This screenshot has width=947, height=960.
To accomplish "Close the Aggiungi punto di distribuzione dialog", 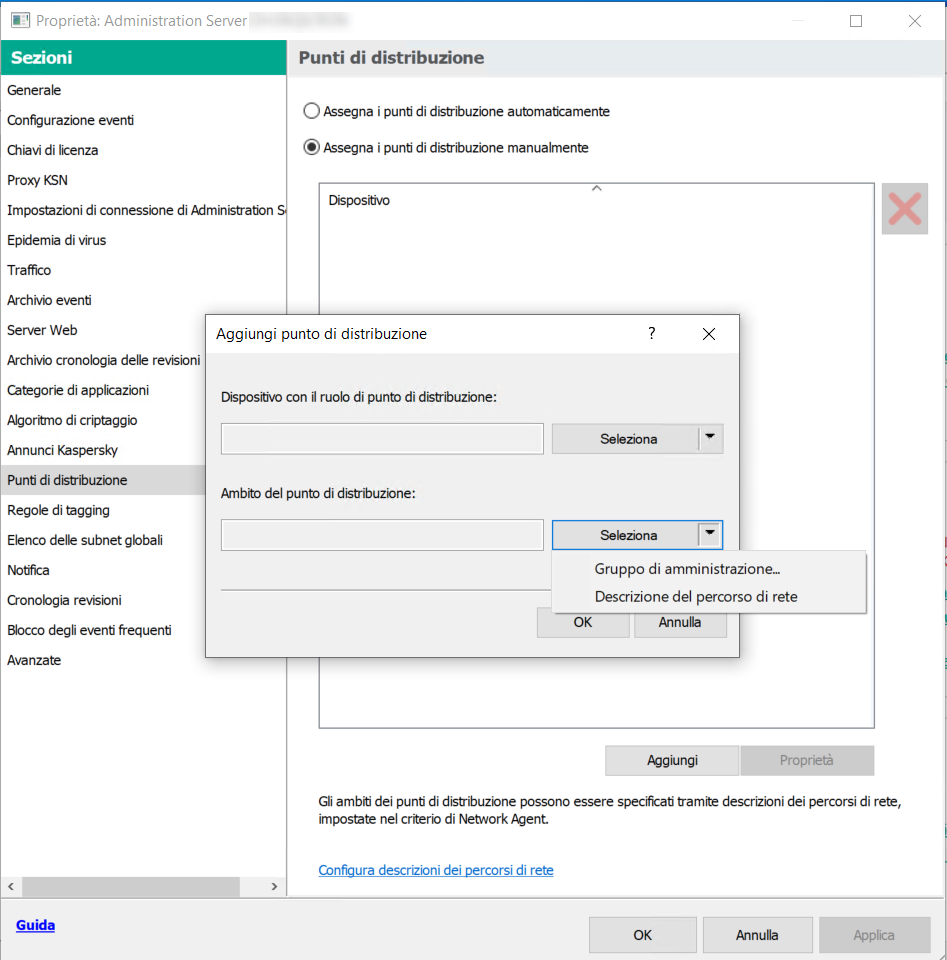I will (709, 334).
